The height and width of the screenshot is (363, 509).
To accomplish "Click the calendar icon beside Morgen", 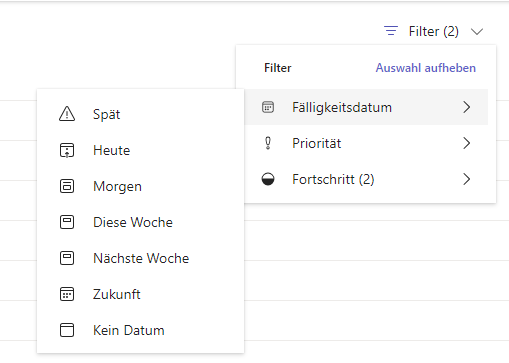I will click(x=67, y=186).
